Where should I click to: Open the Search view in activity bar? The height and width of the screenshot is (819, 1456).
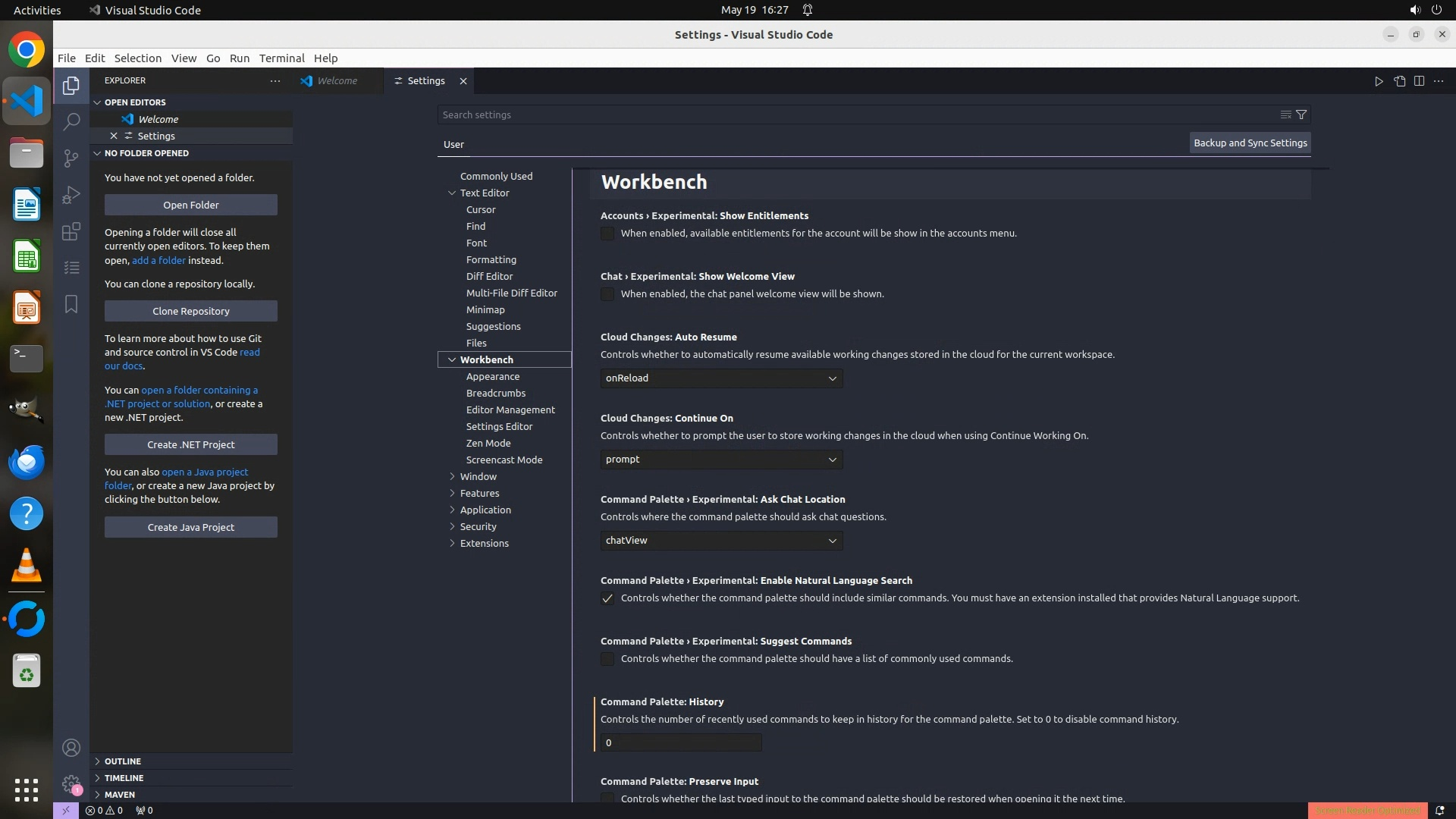tap(71, 122)
